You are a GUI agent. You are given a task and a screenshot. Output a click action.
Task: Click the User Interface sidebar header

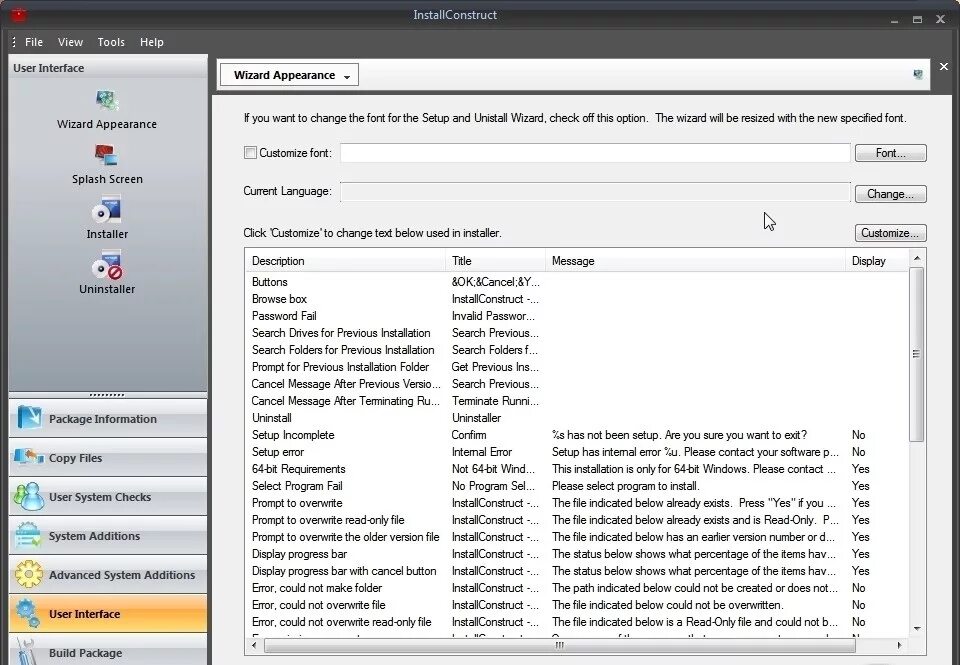[x=108, y=68]
